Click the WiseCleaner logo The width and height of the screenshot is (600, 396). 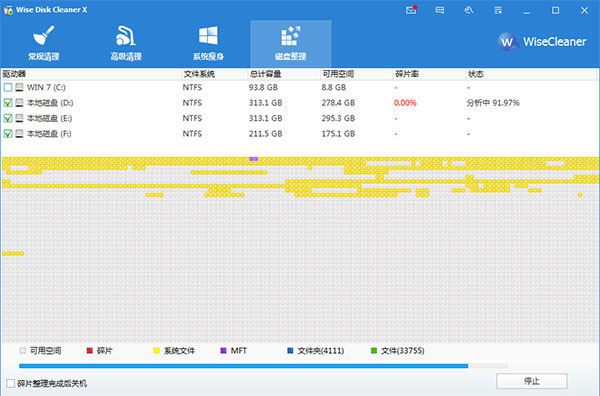542,41
